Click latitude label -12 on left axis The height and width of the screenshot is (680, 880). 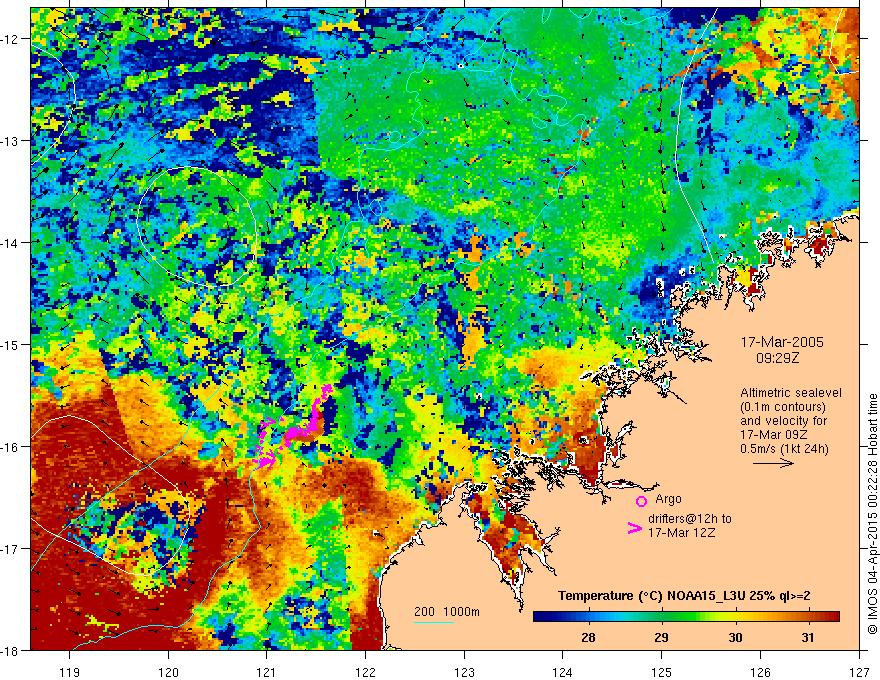pos(10,39)
